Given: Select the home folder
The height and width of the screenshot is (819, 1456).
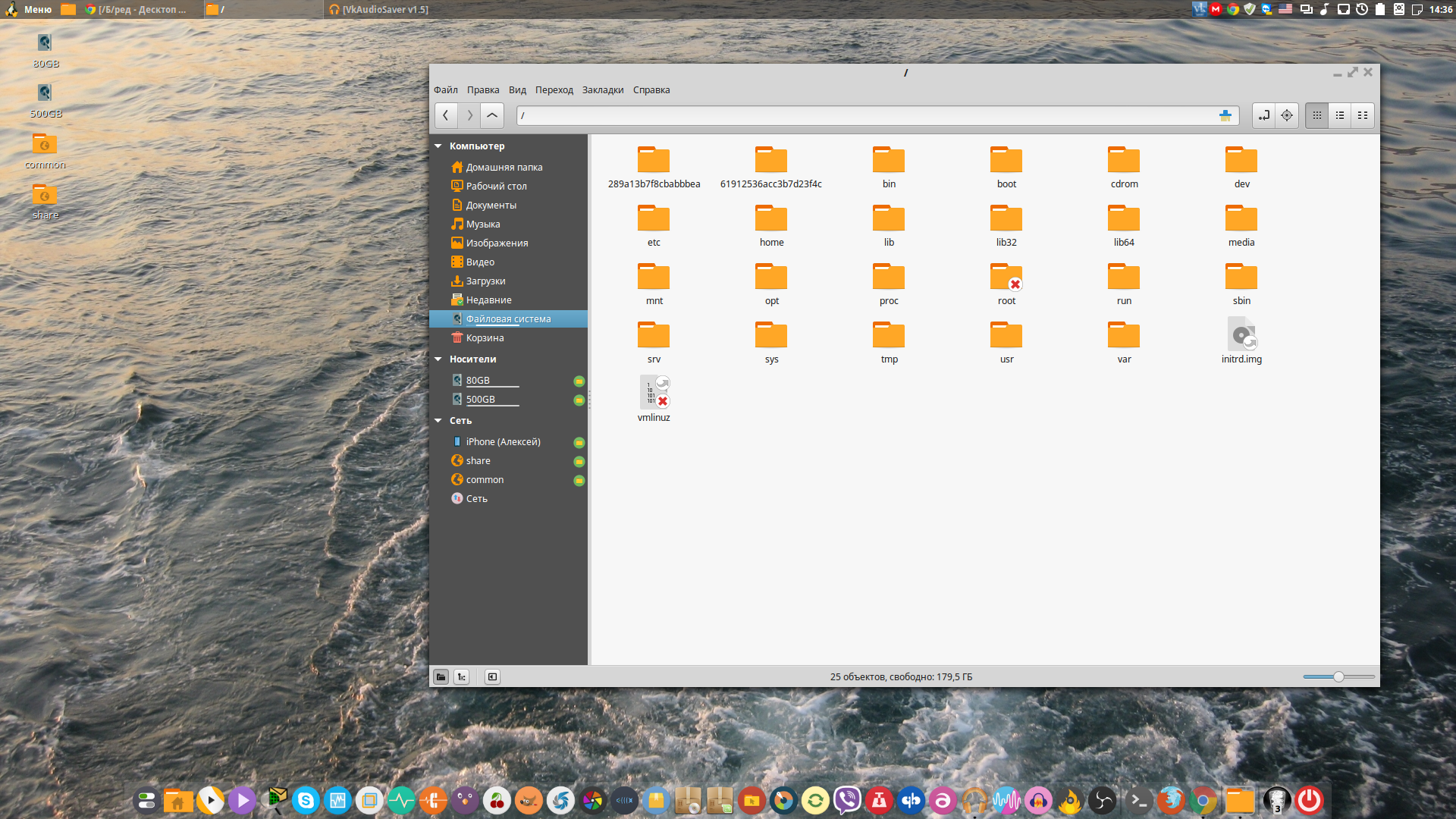Looking at the screenshot, I should point(771,225).
